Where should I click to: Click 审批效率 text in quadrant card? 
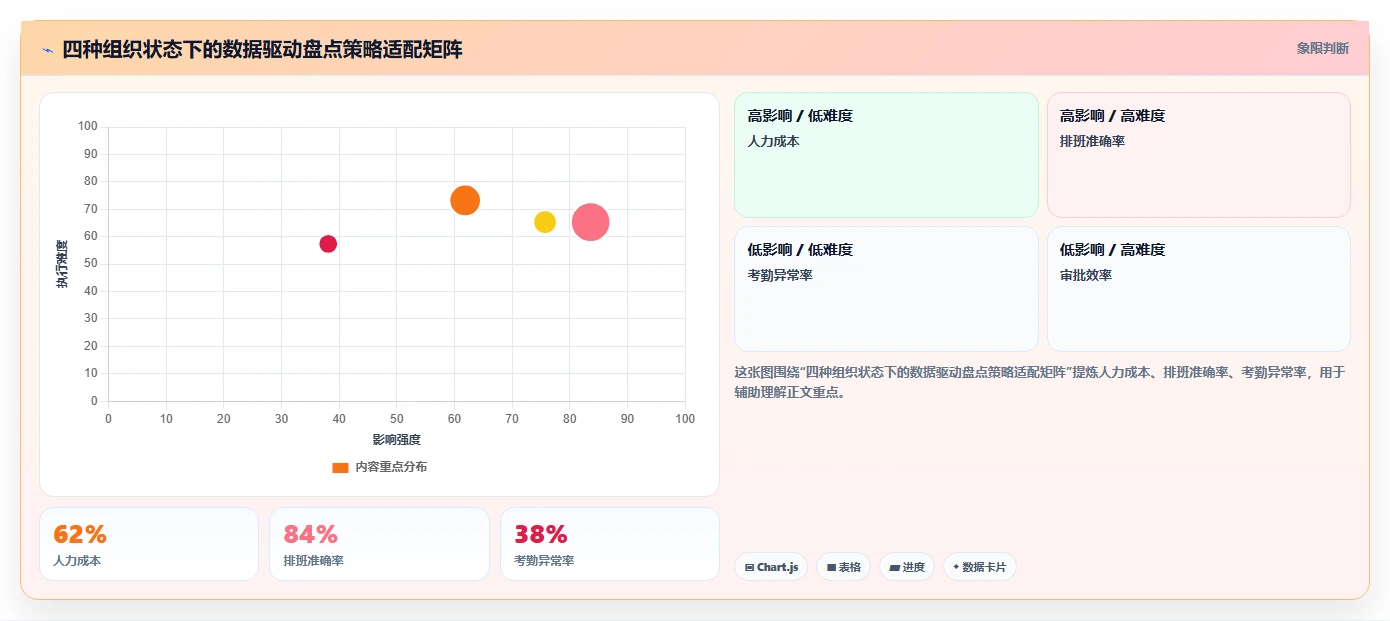[x=1086, y=276]
